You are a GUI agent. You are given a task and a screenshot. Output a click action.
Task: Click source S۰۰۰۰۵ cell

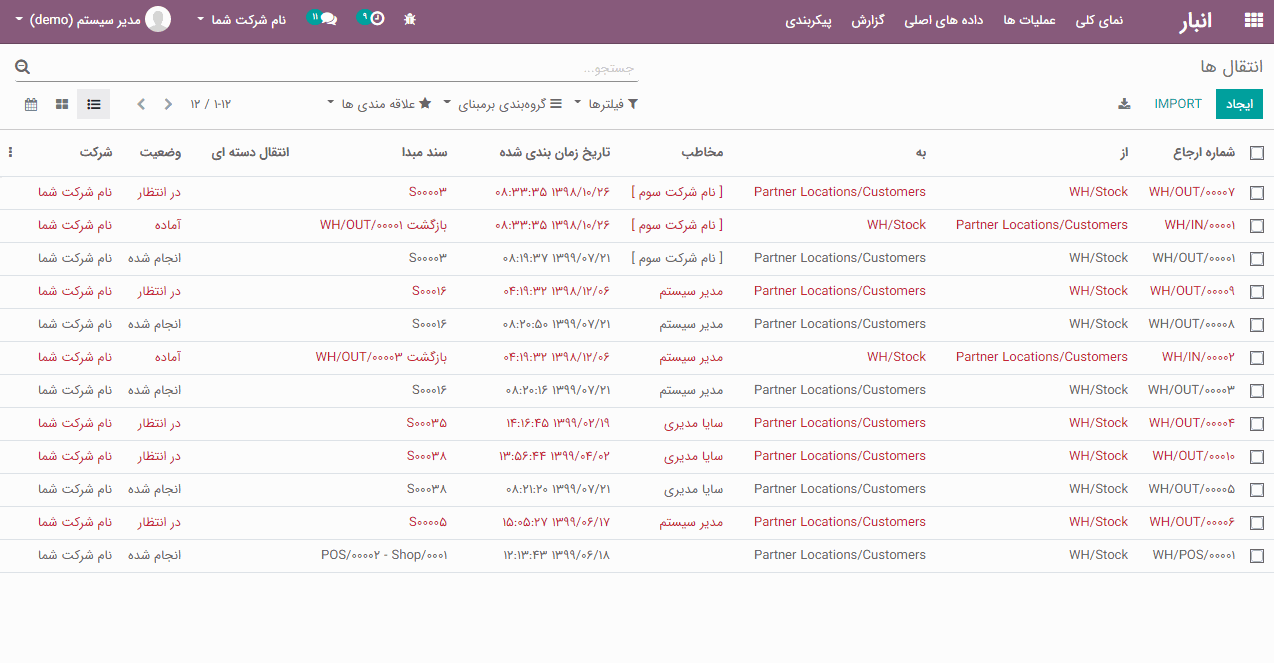click(428, 522)
